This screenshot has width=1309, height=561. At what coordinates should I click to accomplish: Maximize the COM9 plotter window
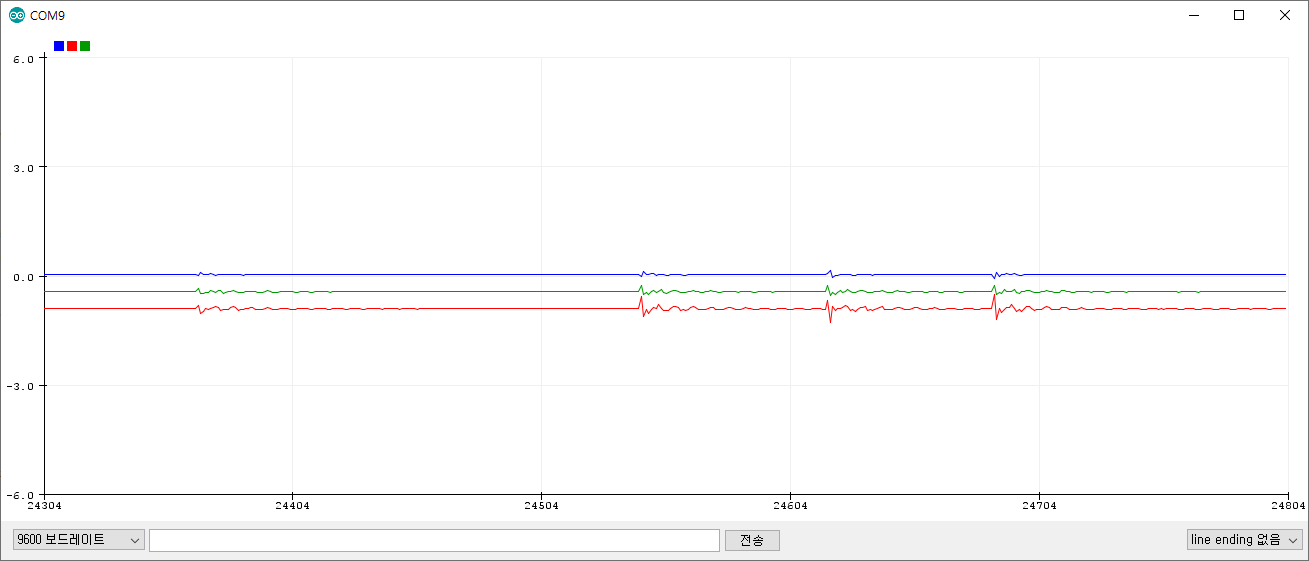1239,15
